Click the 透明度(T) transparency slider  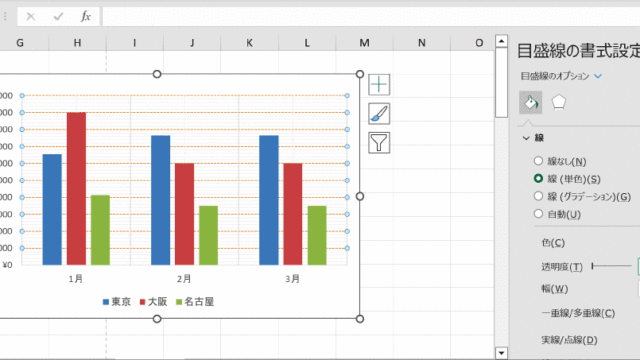[x=611, y=266]
